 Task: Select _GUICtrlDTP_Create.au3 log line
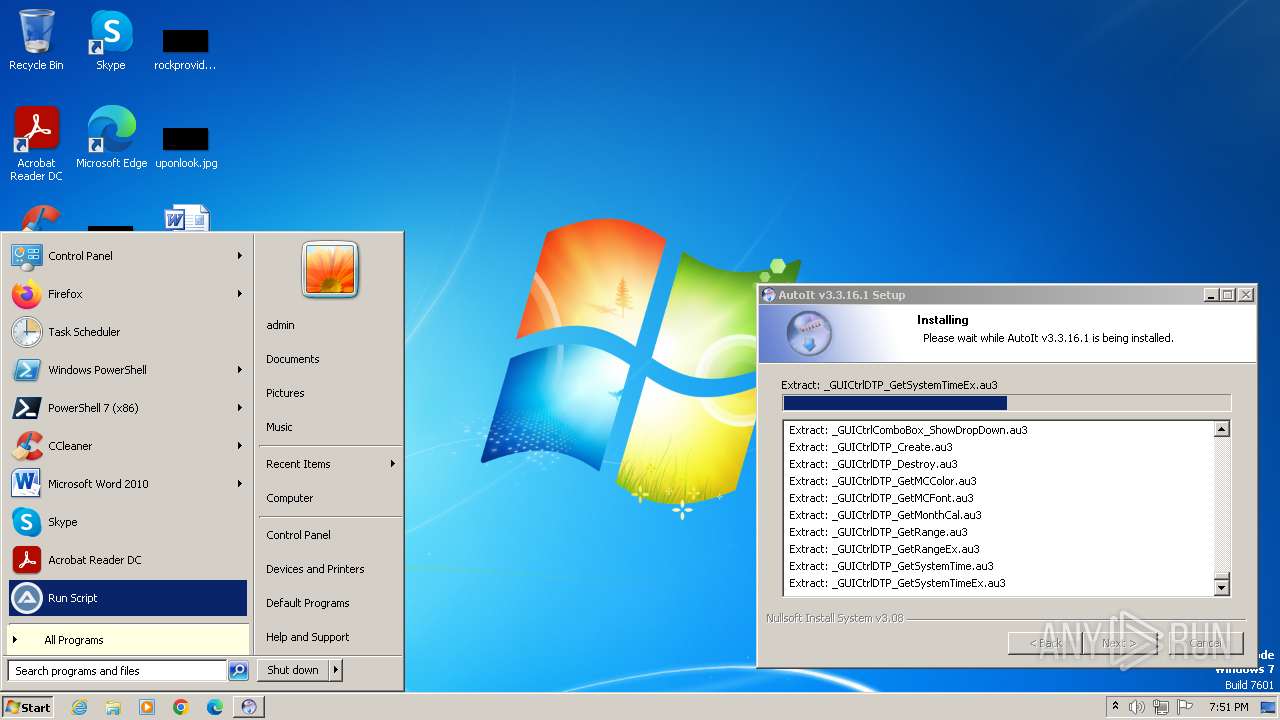(871, 447)
